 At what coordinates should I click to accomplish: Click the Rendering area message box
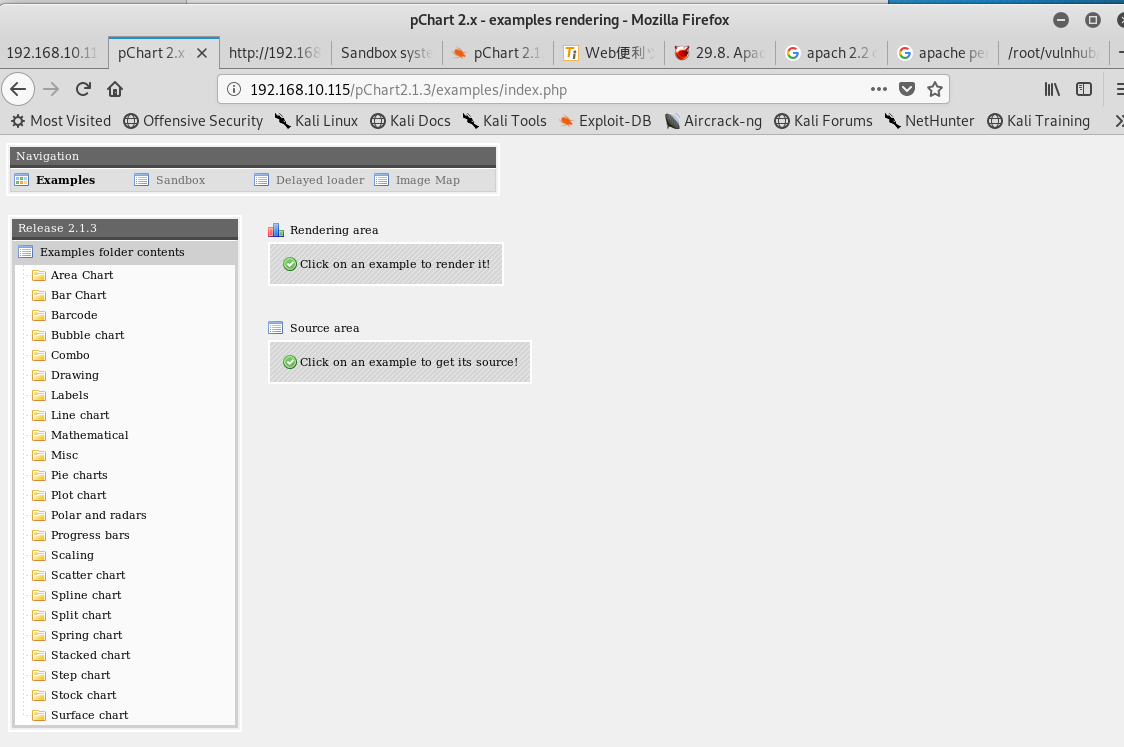pyautogui.click(x=386, y=264)
